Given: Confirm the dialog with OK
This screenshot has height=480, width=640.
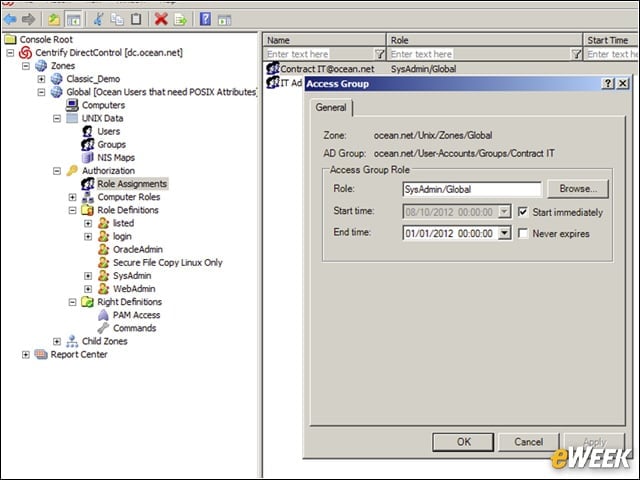Looking at the screenshot, I should pyautogui.click(x=463, y=442).
